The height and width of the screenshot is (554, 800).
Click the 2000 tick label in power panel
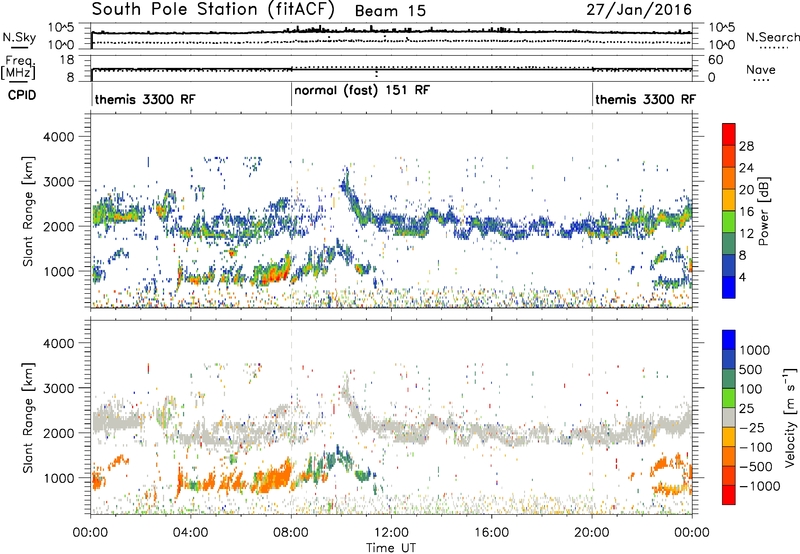(x=58, y=226)
